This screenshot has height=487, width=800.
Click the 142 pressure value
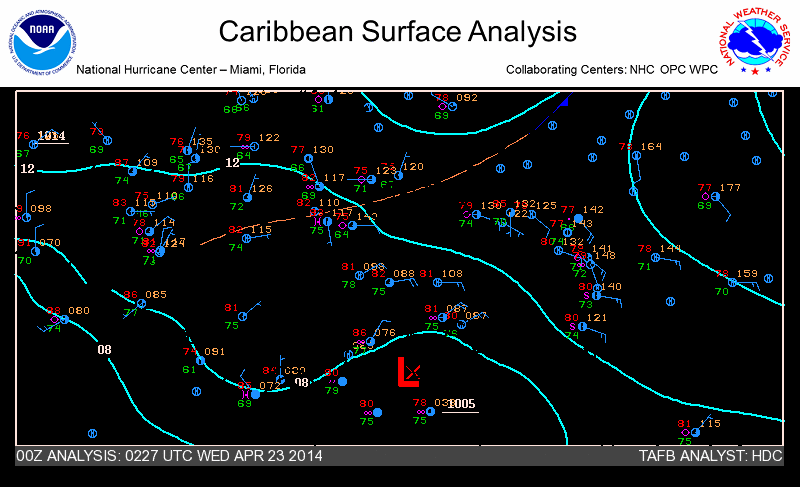tap(593, 210)
